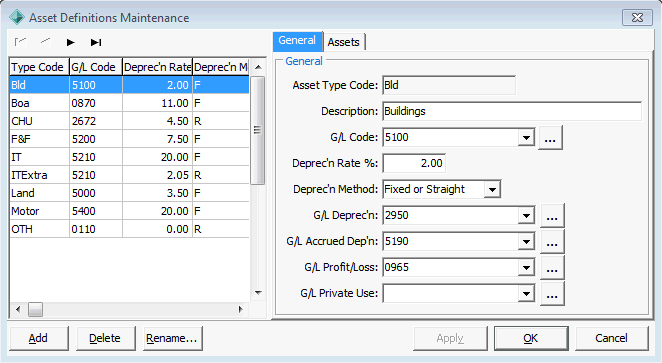The width and height of the screenshot is (662, 363).
Task: Open the G/L Profit/Loss dropdown
Action: pyautogui.click(x=526, y=268)
